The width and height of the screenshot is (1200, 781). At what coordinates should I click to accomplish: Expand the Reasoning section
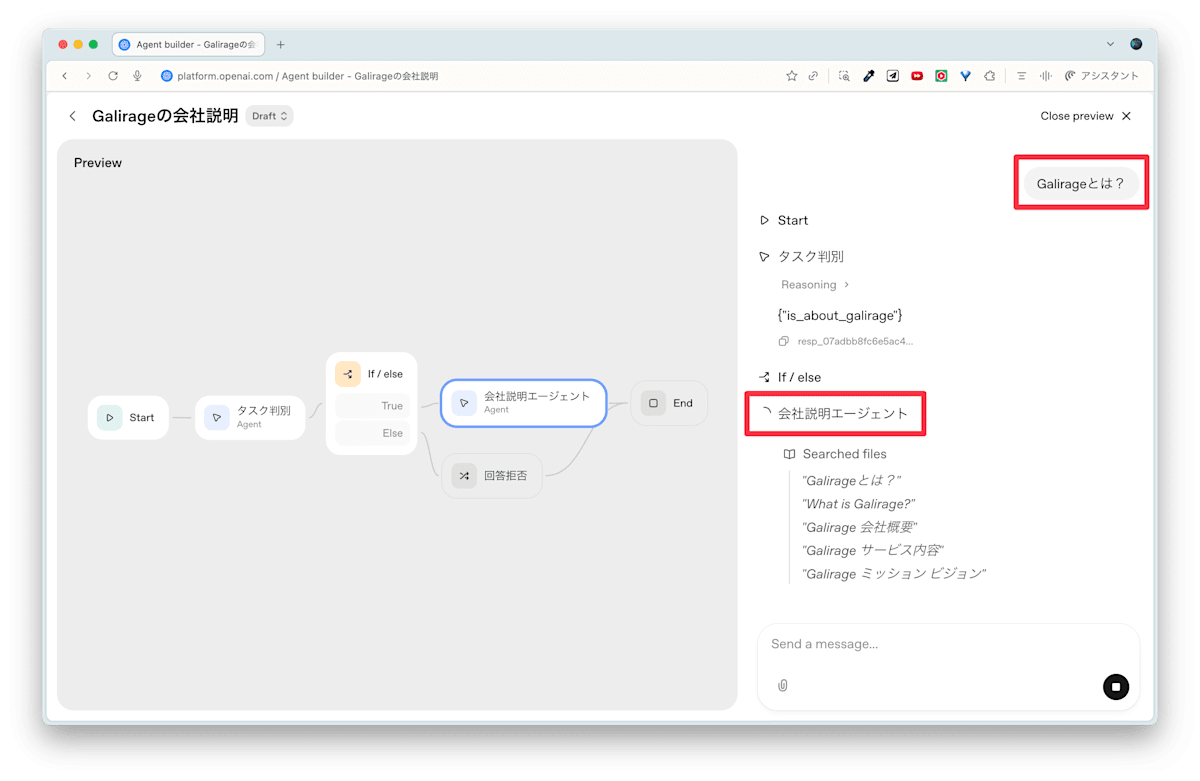point(815,285)
